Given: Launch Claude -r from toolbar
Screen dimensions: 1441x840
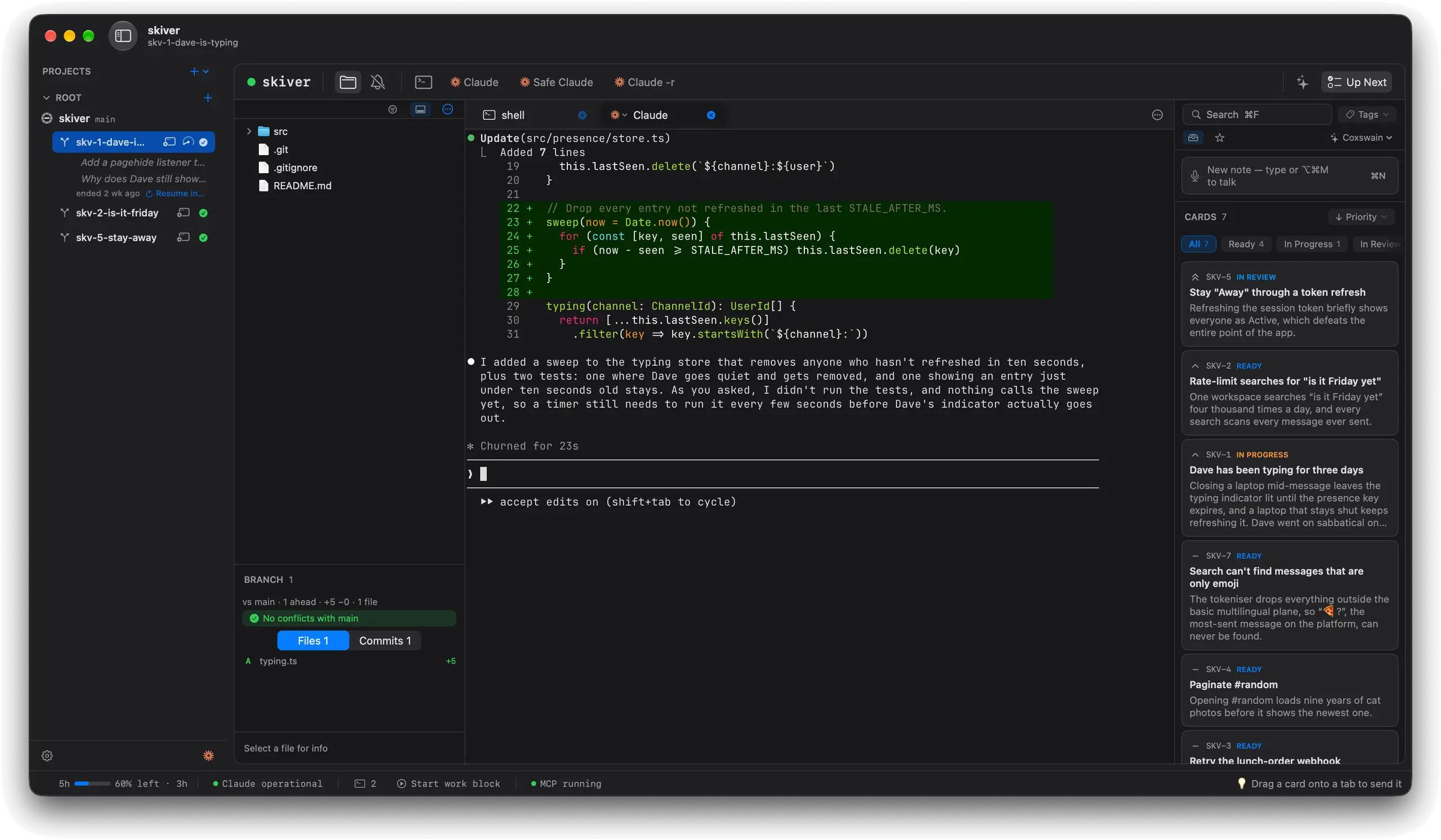Looking at the screenshot, I should [x=644, y=82].
